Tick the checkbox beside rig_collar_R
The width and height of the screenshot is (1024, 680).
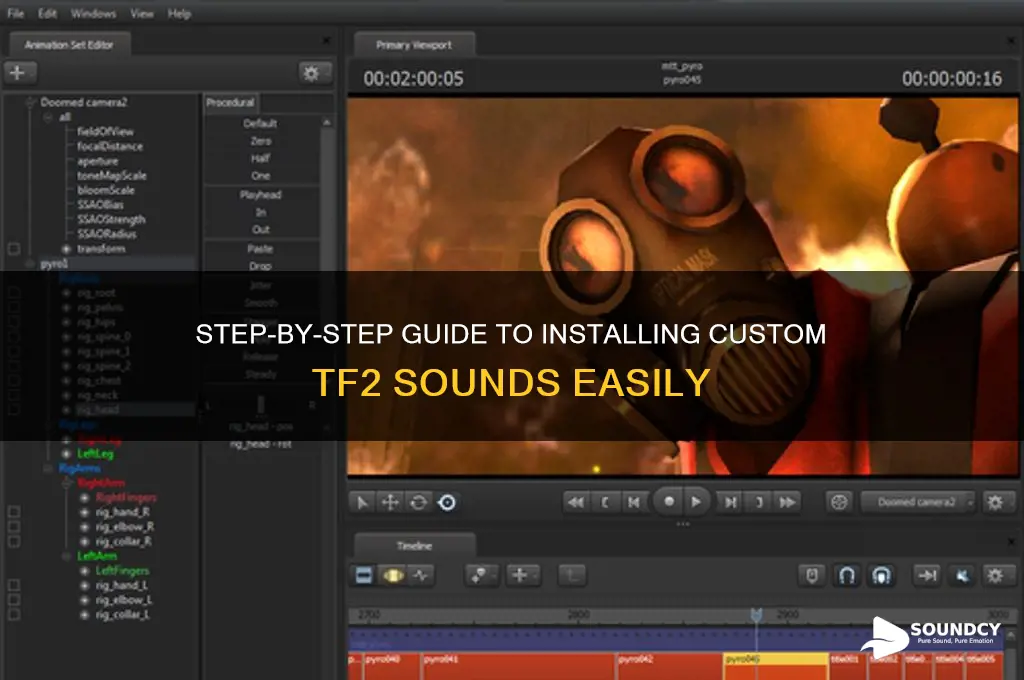(14, 542)
